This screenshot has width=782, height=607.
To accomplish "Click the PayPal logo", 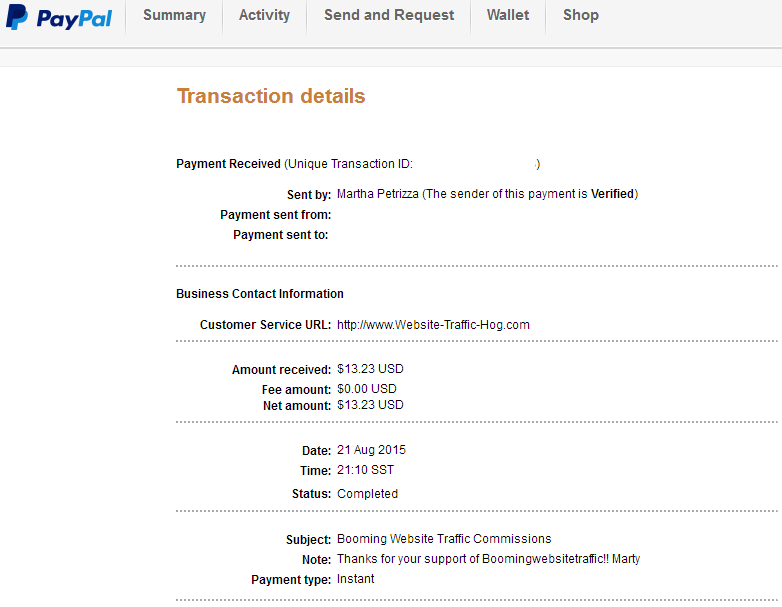I will coord(59,18).
